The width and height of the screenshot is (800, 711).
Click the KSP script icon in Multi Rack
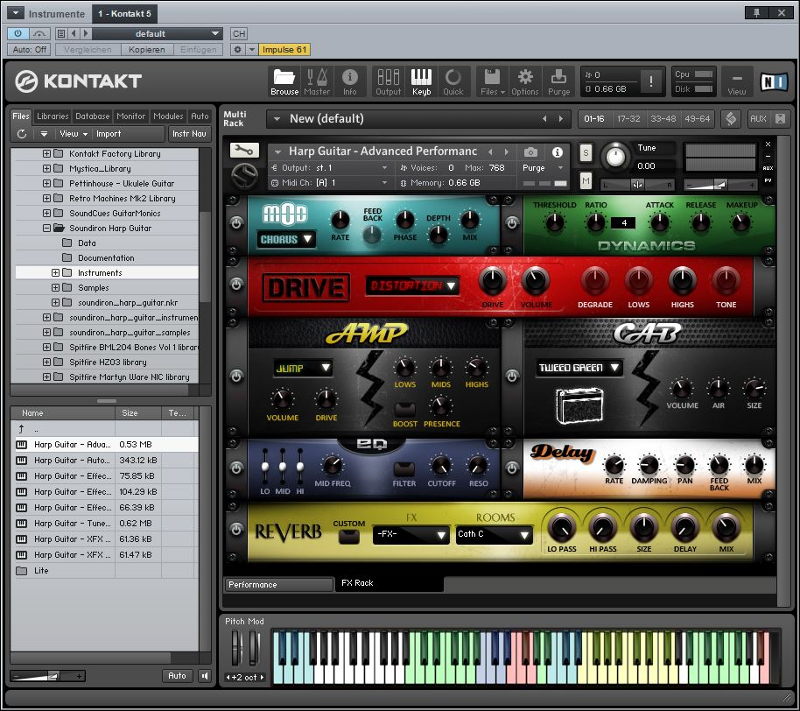[731, 118]
